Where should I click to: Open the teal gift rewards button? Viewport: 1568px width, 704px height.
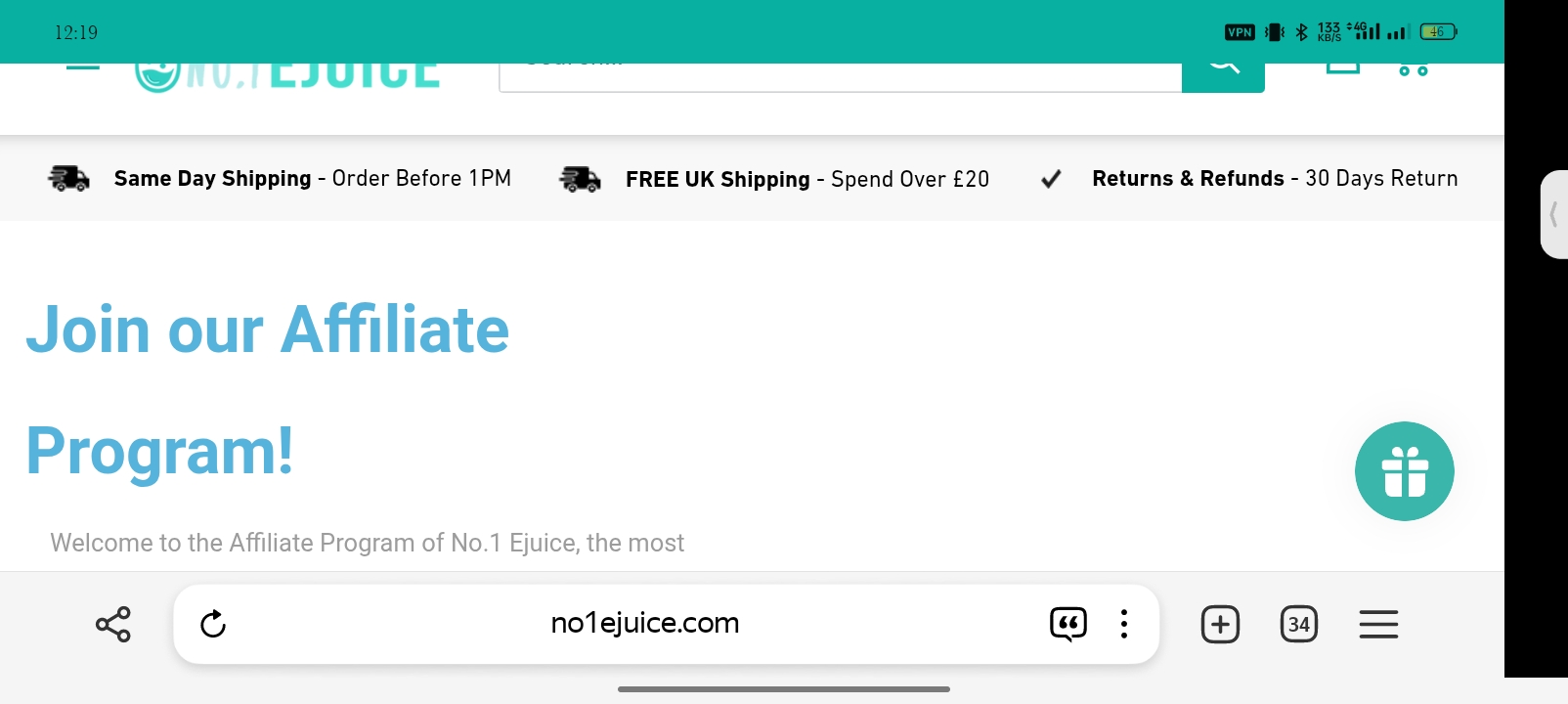1405,471
